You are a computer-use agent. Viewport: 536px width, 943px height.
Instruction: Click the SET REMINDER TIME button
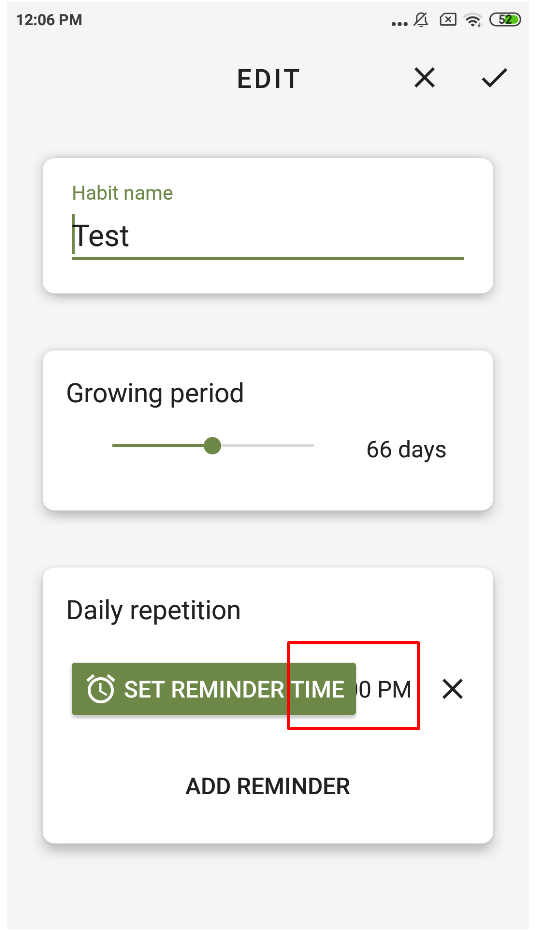214,689
